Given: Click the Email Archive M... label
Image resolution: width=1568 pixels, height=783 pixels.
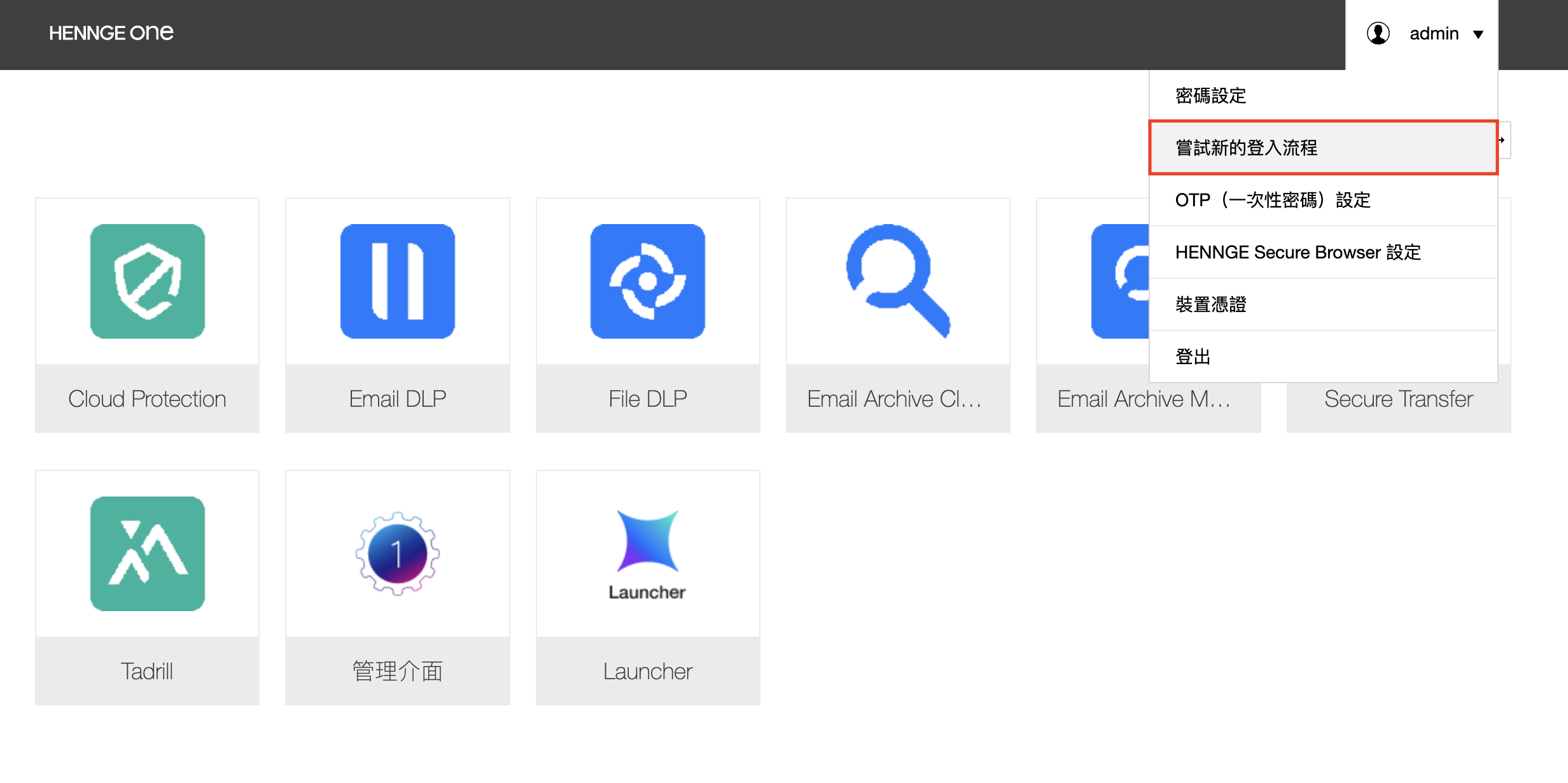Looking at the screenshot, I should [x=1144, y=399].
